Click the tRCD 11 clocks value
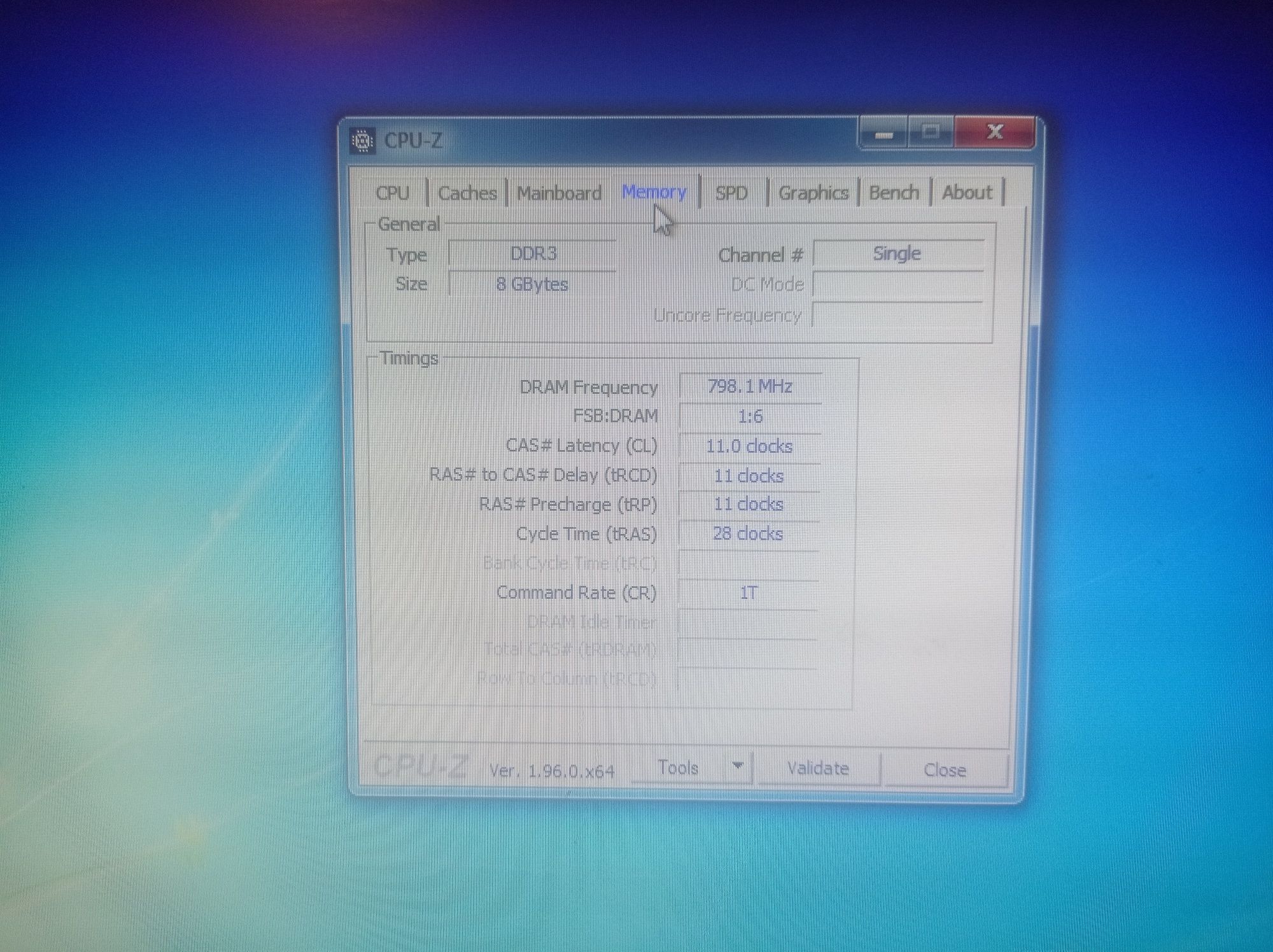 749,475
